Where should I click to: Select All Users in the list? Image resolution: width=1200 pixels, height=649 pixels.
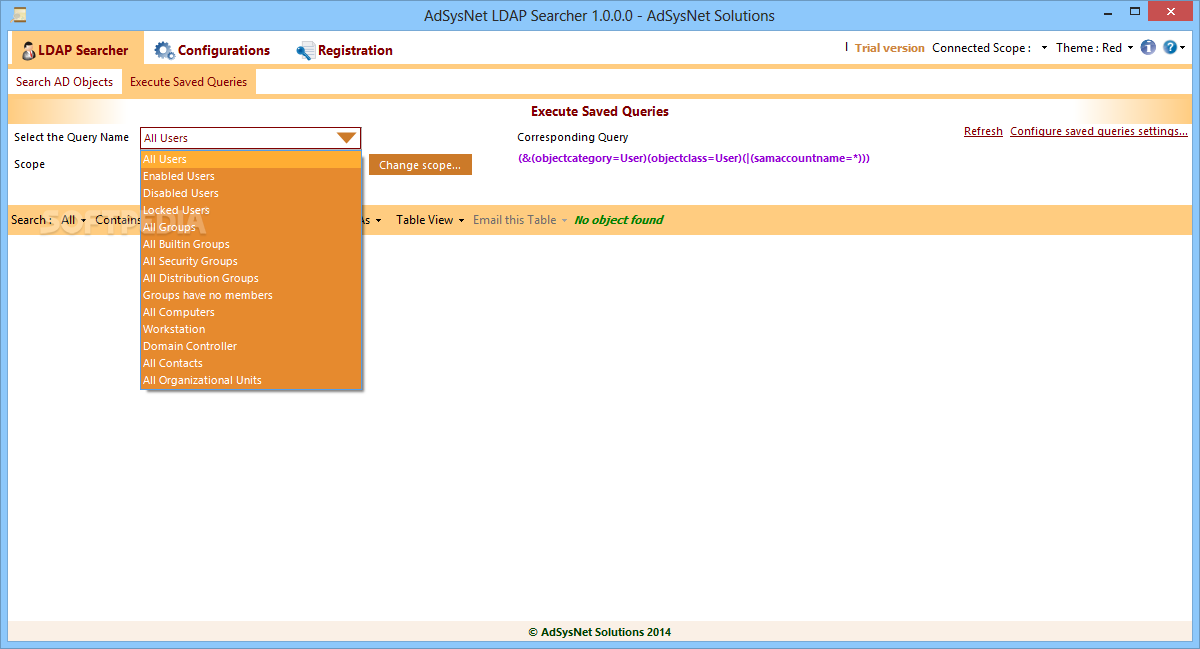[x=251, y=159]
